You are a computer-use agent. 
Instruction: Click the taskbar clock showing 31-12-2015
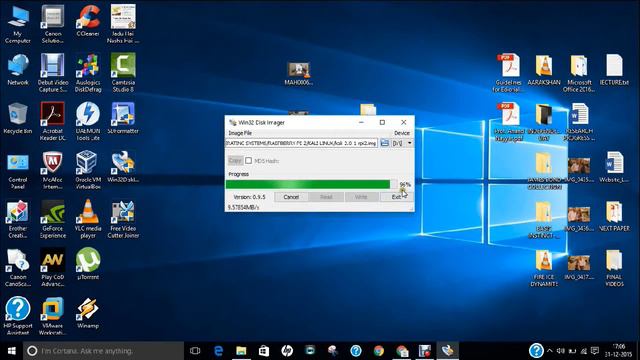[619, 351]
